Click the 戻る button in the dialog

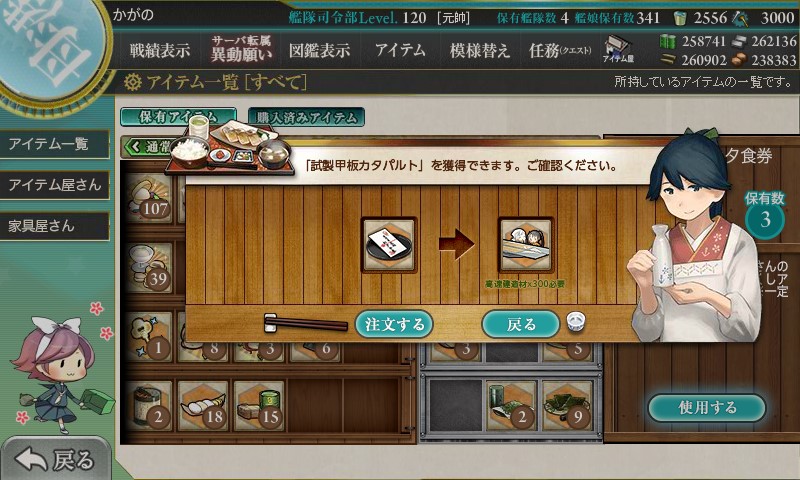click(520, 324)
